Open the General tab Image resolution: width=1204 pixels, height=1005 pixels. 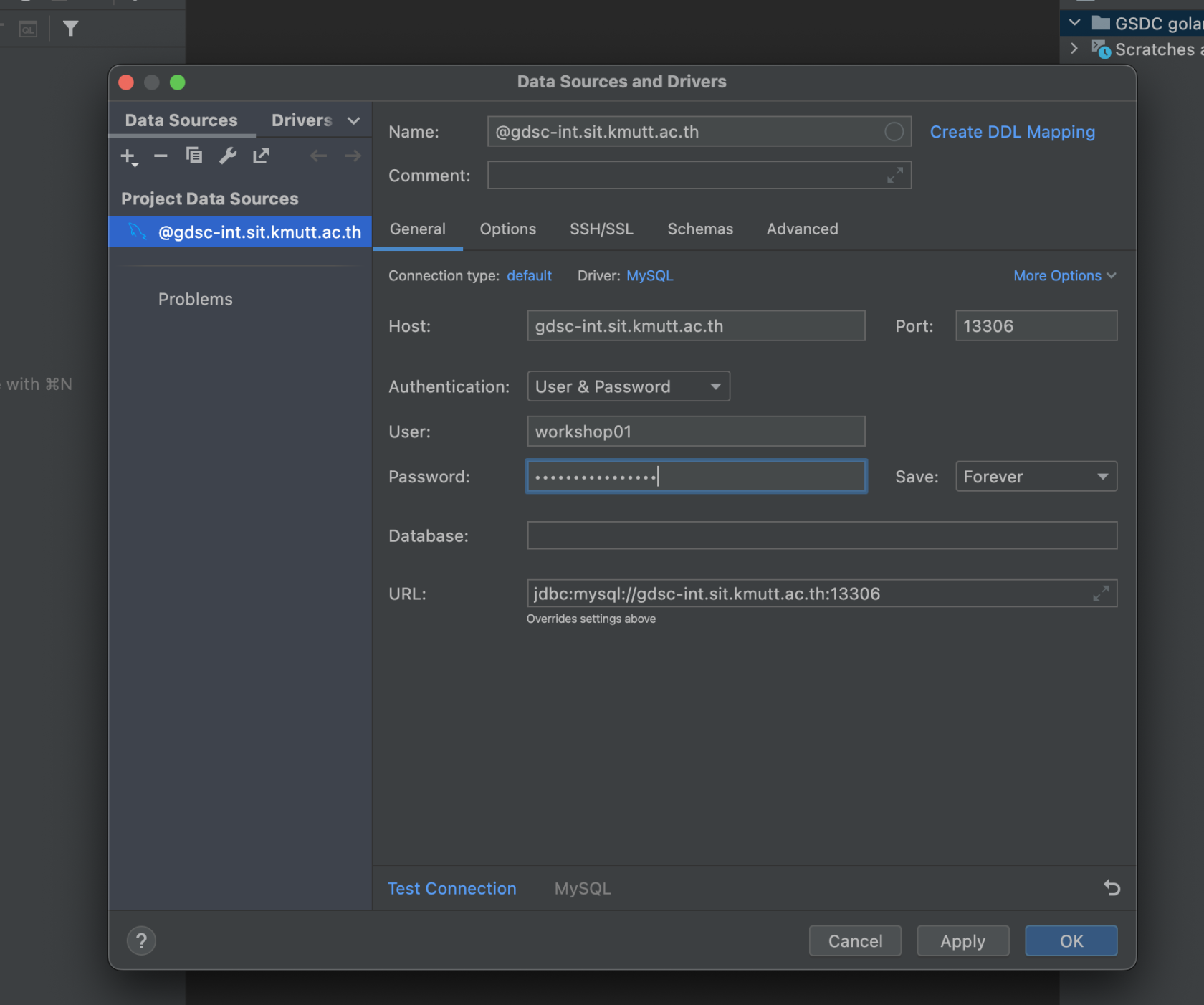tap(418, 229)
